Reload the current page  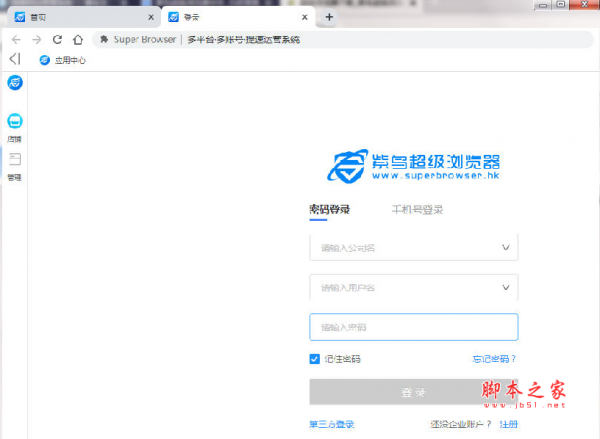57,39
